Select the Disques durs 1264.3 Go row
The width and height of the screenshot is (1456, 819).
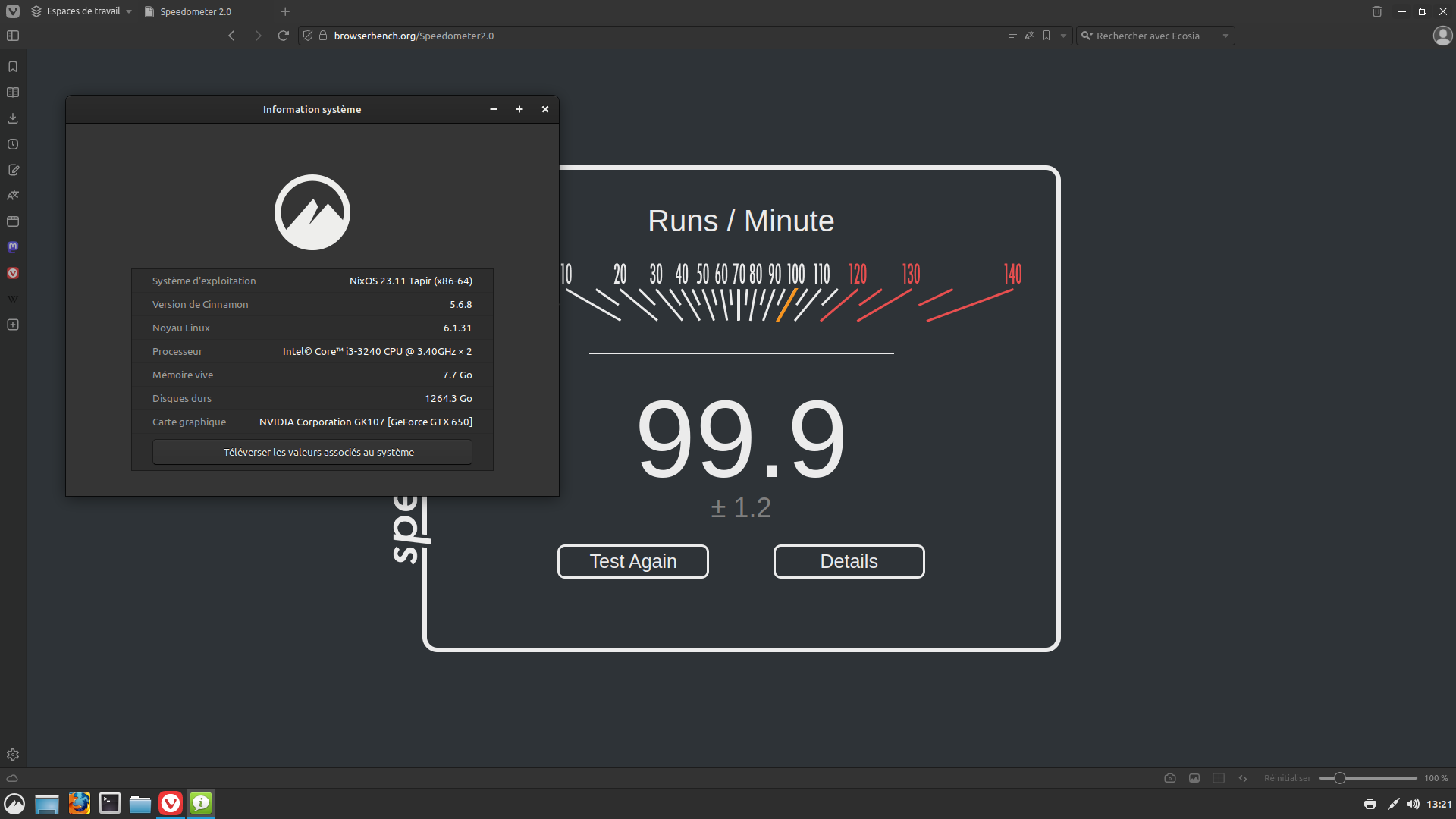click(x=312, y=398)
